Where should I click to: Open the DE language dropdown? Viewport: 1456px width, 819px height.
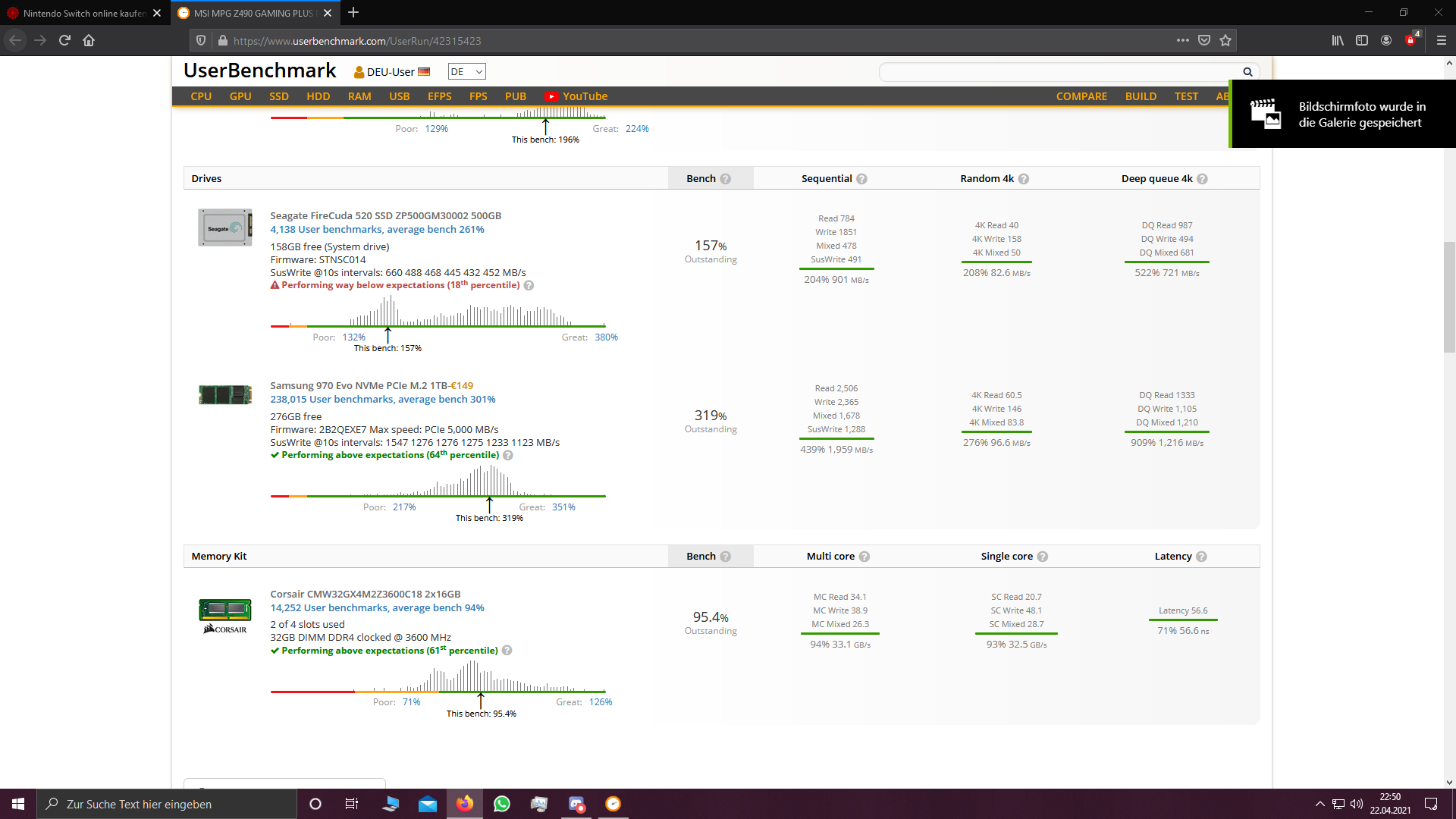[x=466, y=72]
